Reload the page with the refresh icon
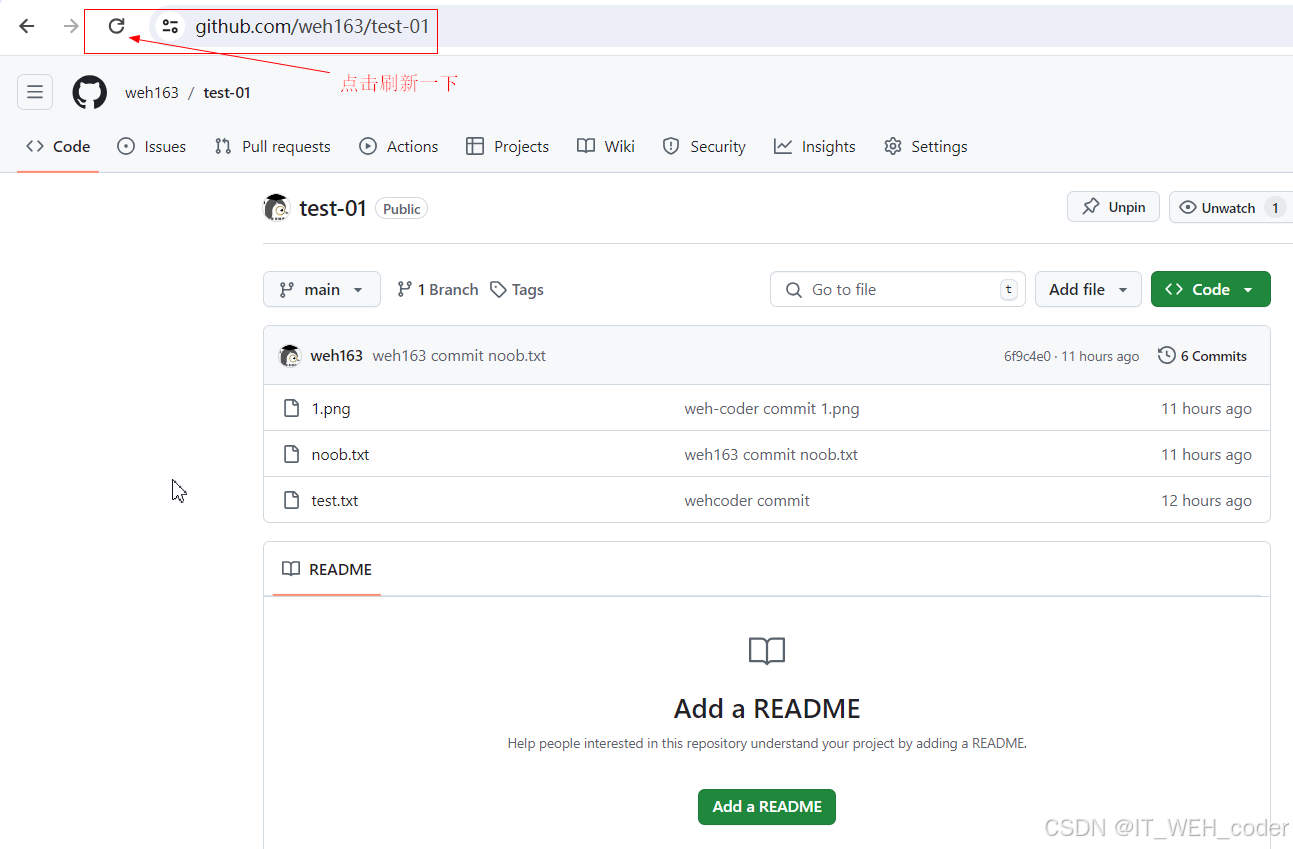The width and height of the screenshot is (1293, 849). pos(116,26)
